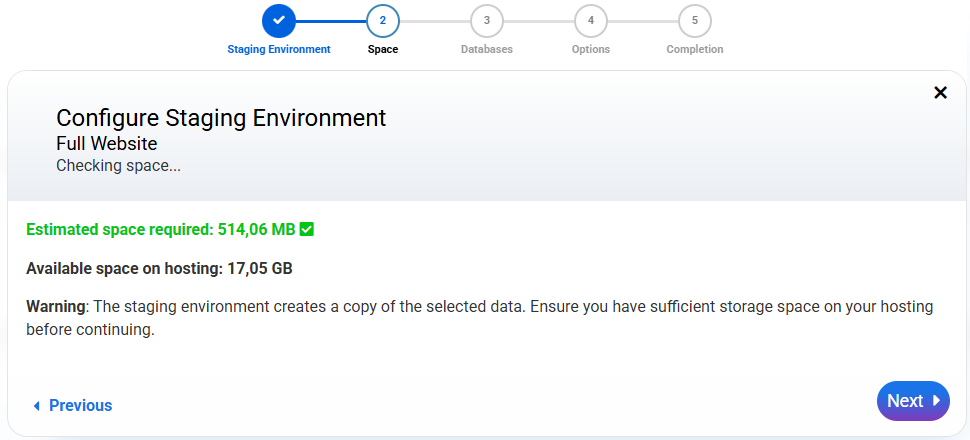Switch to the Databases step label
This screenshot has width=970, height=440.
487,49
